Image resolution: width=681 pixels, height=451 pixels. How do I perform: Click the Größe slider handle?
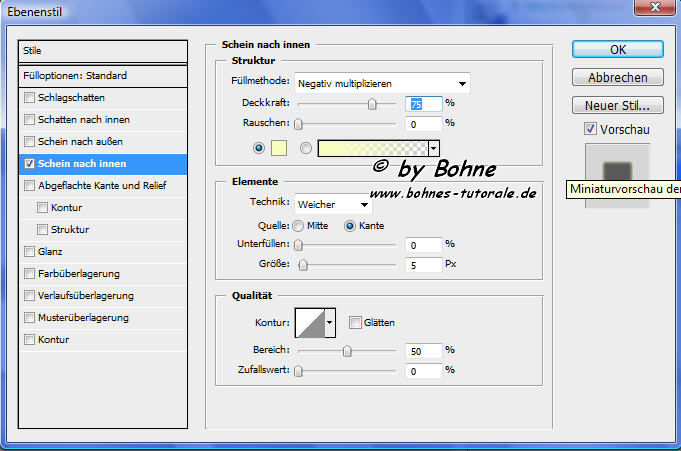[303, 265]
